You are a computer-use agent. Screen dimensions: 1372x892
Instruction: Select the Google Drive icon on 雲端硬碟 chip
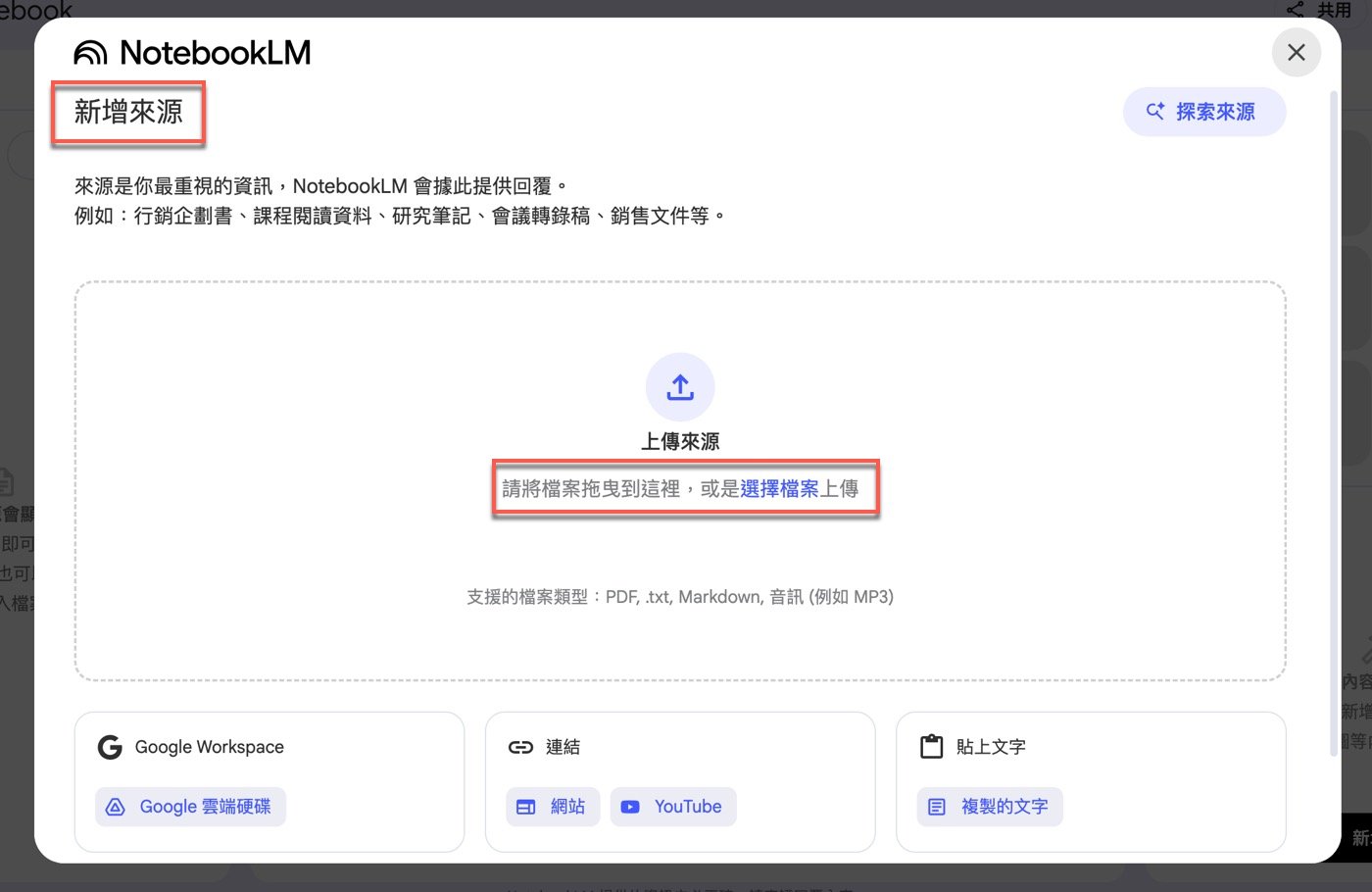coord(117,807)
